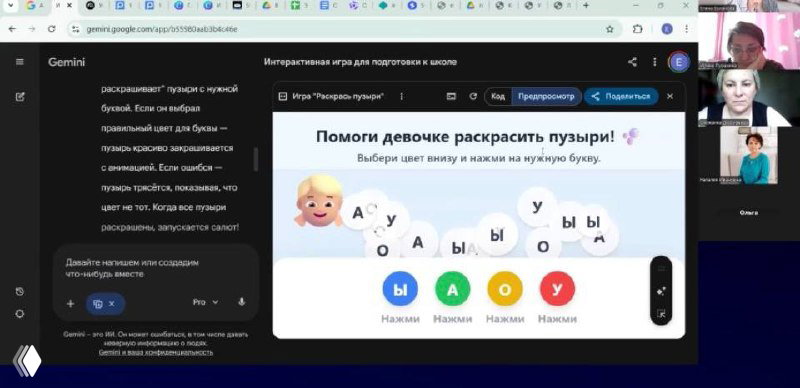
Task: View site information icon in the address bar
Action: coord(76,29)
